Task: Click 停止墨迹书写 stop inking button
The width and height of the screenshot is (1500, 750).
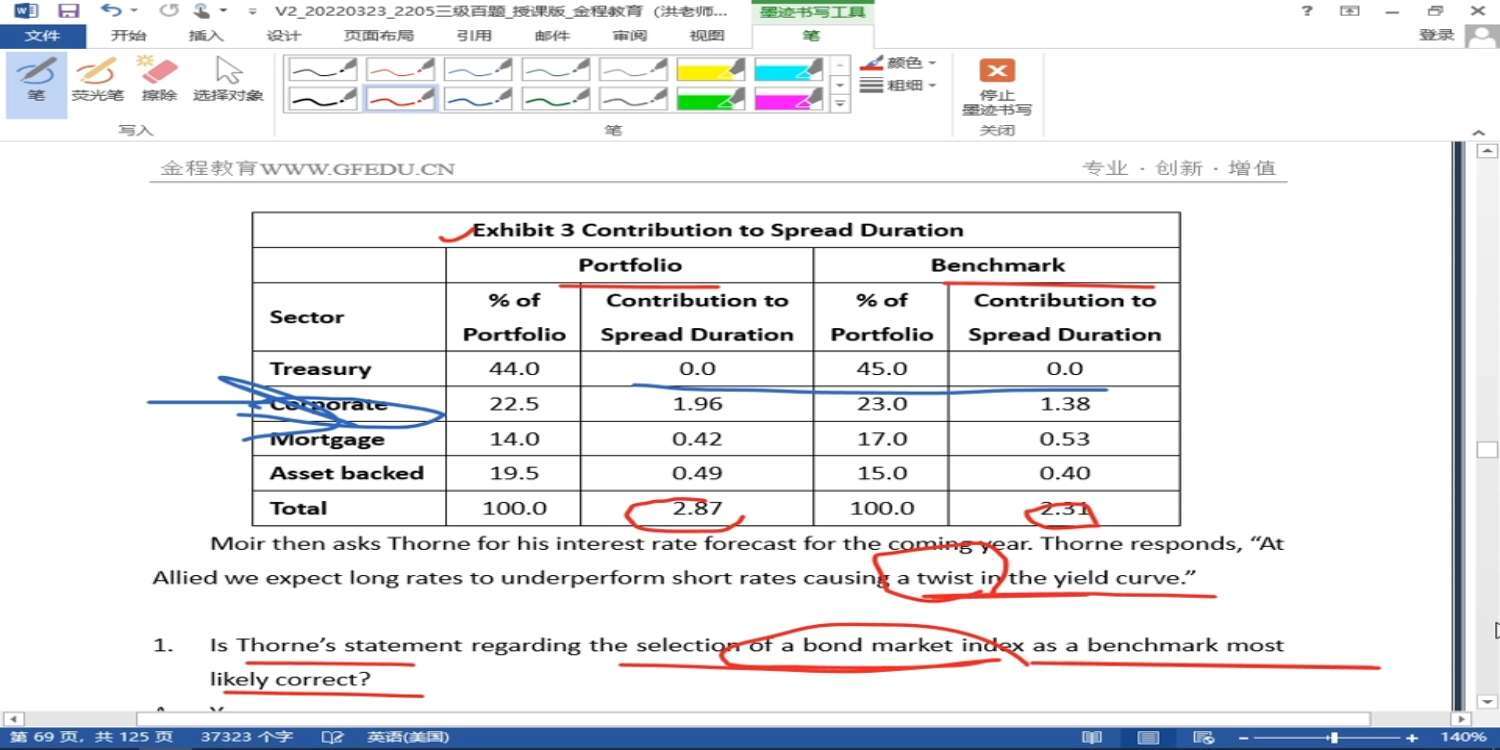Action: pos(996,87)
